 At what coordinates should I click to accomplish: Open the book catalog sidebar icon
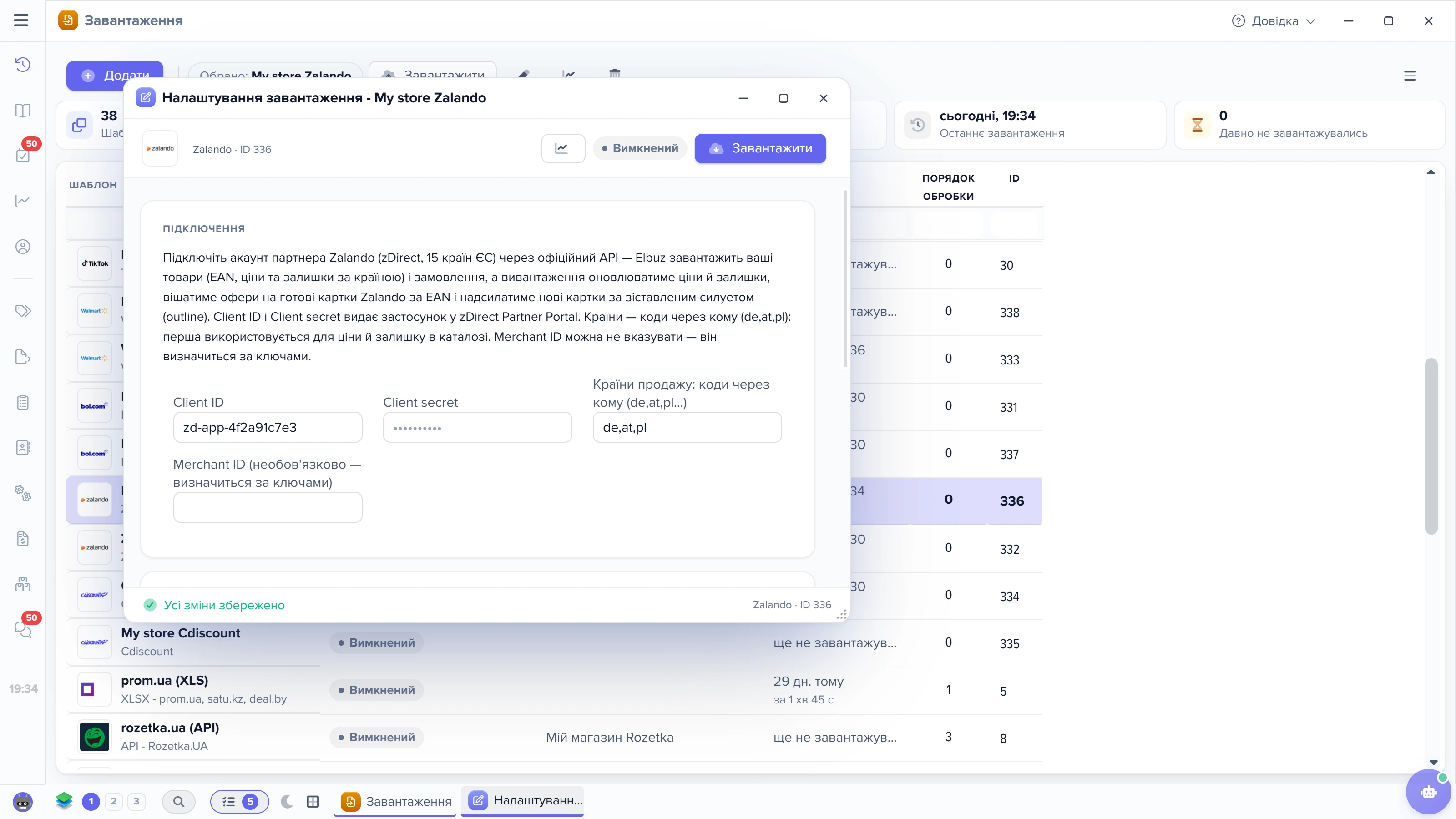pos(23,110)
